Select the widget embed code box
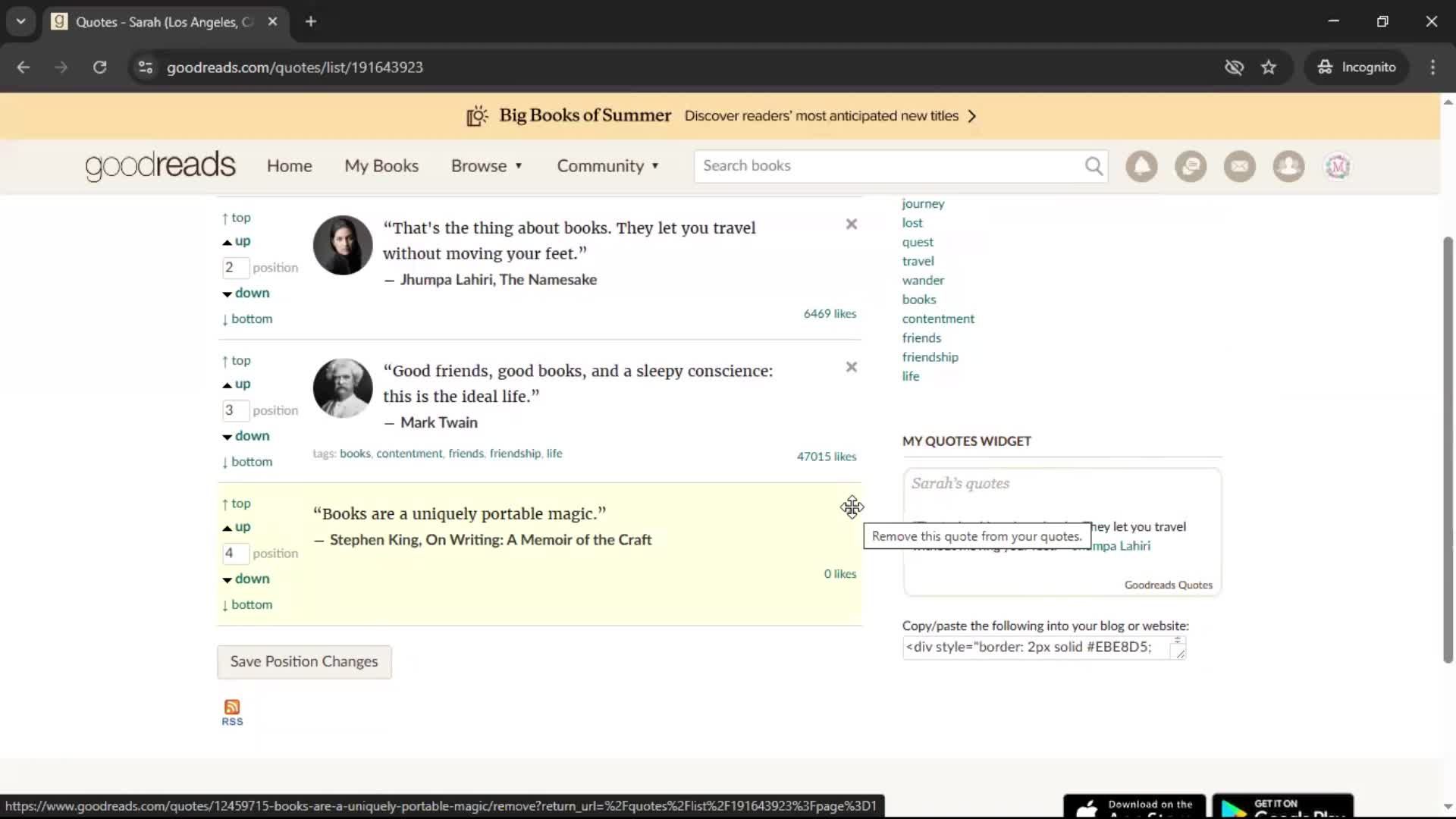The height and width of the screenshot is (819, 1456). 1043,647
